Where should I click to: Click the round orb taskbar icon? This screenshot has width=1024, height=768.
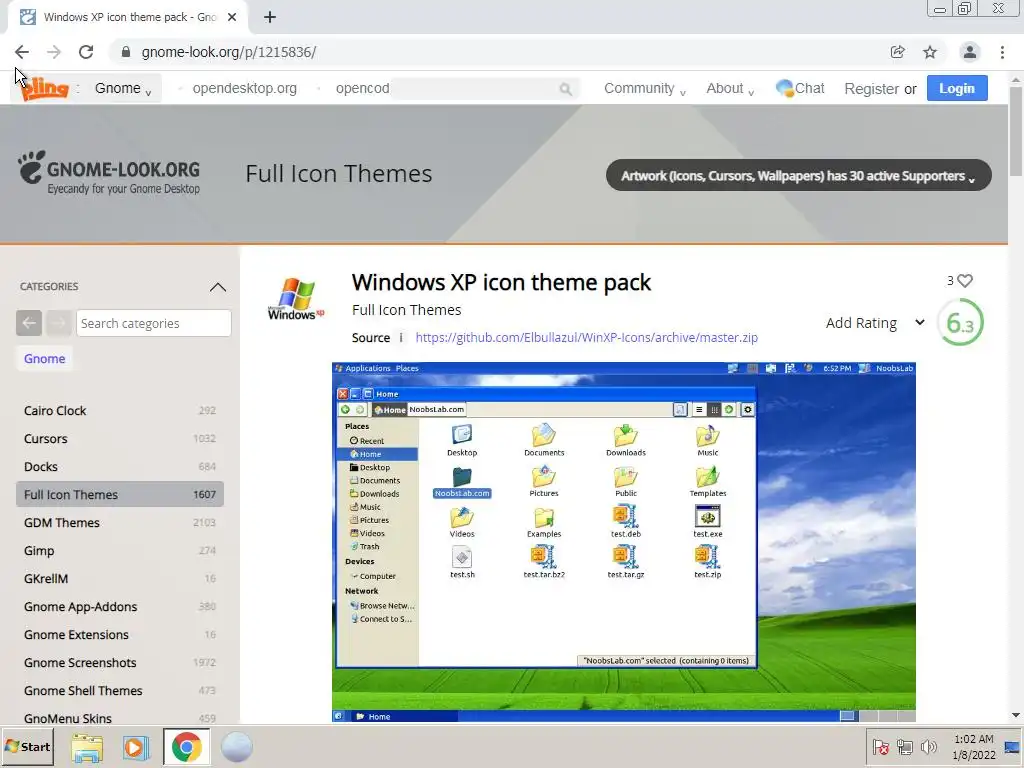236,747
